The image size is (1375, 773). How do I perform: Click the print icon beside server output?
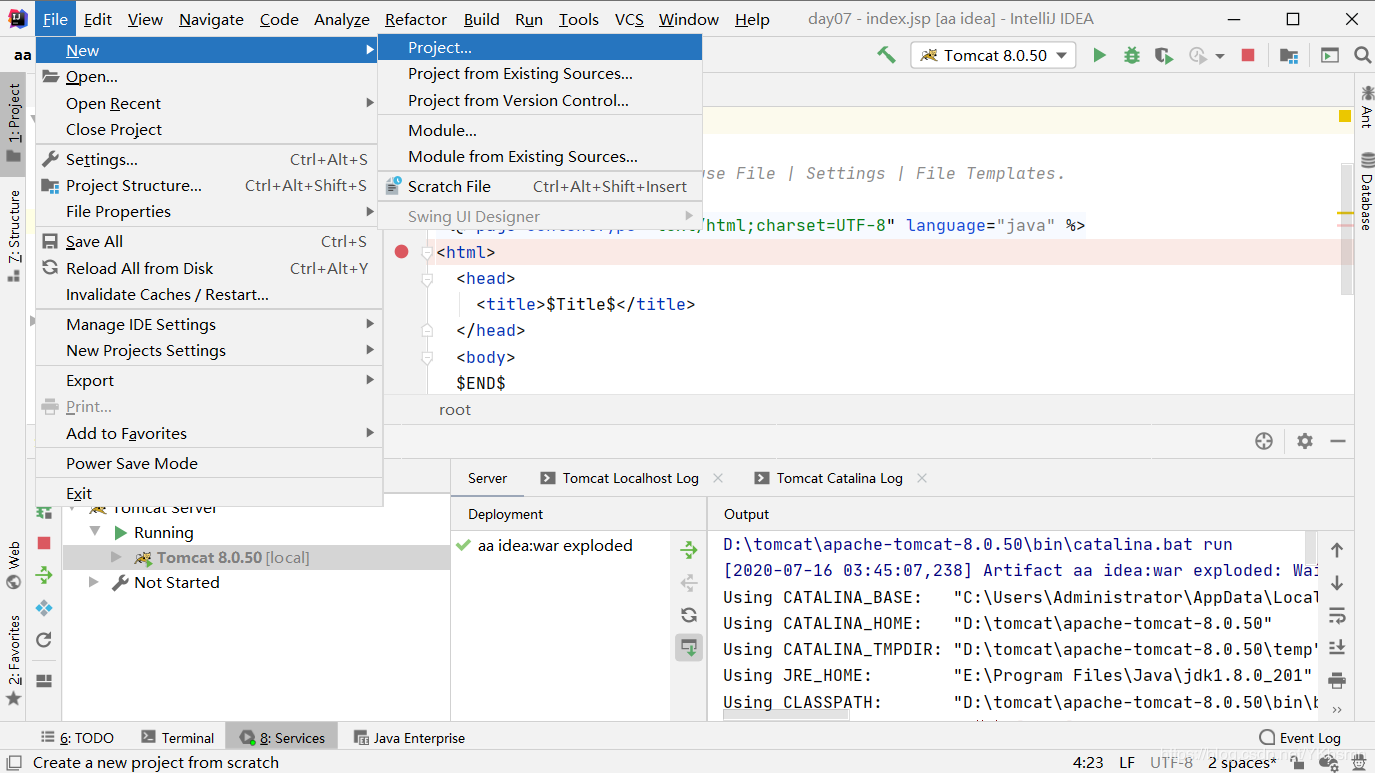(x=1337, y=680)
